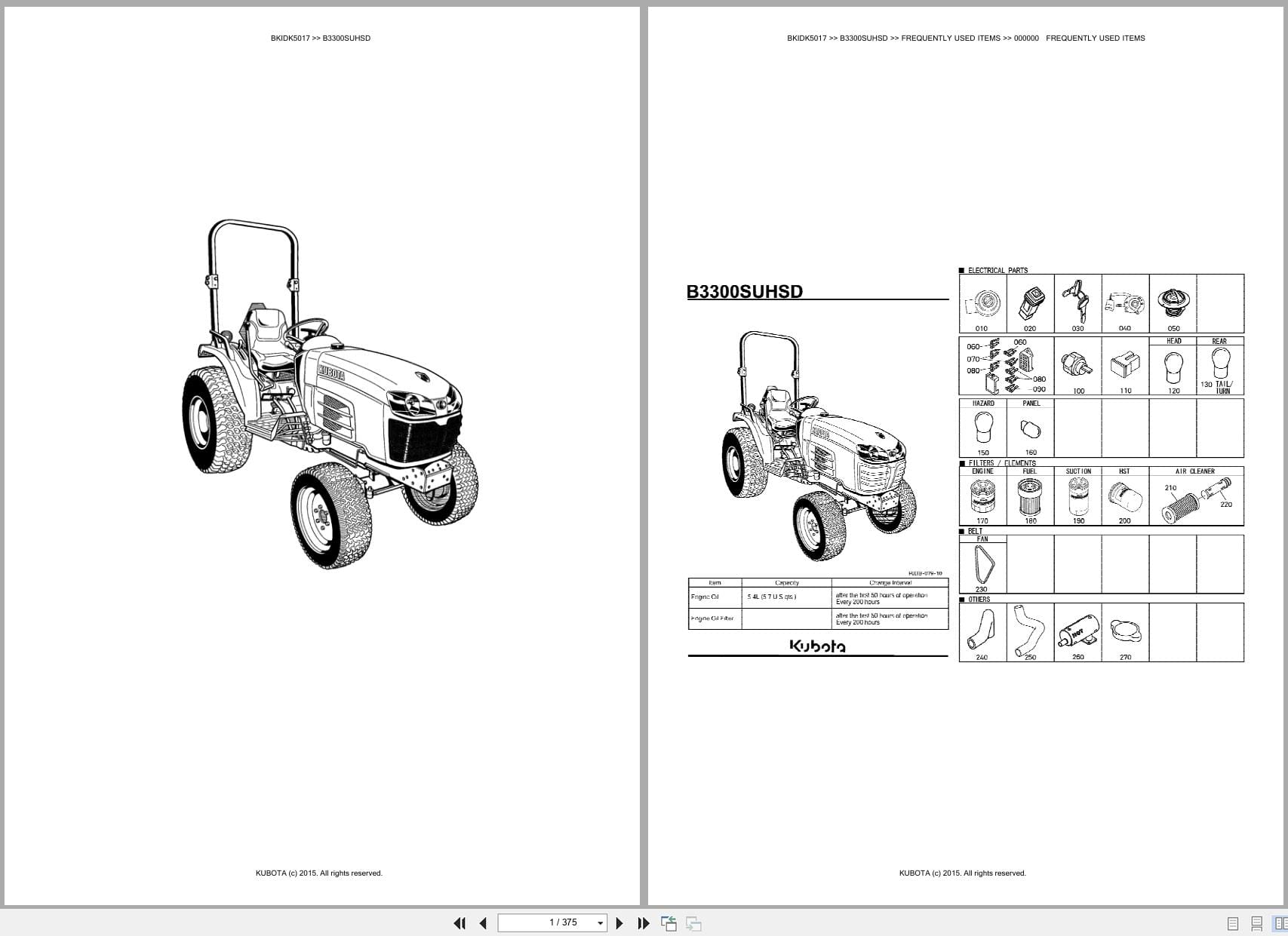Click the Engine Oil Filter table row

click(x=818, y=618)
